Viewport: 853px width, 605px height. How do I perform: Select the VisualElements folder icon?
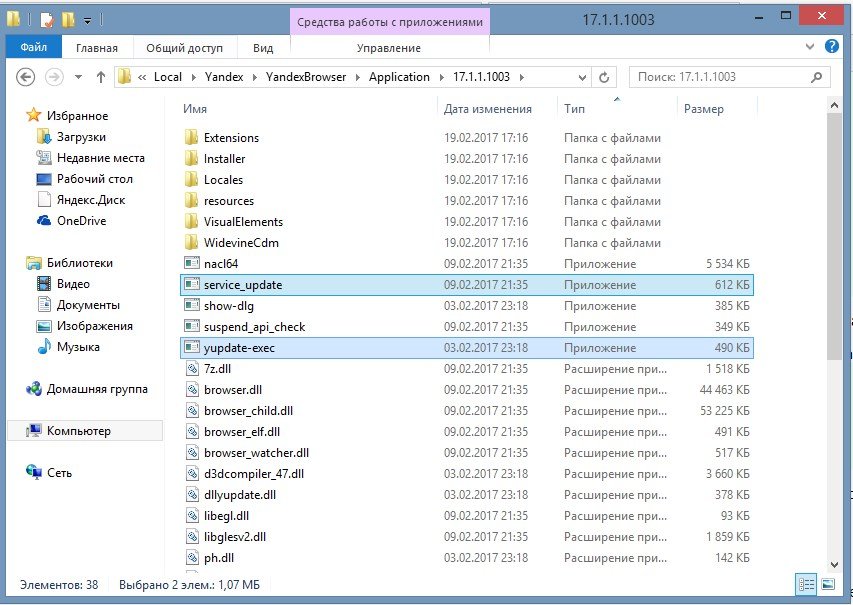tap(191, 221)
